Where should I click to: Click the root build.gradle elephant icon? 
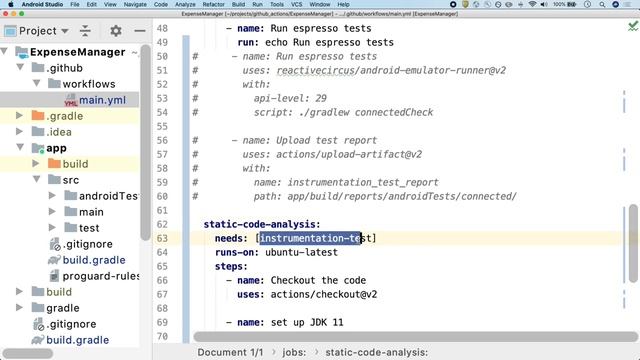click(x=38, y=340)
